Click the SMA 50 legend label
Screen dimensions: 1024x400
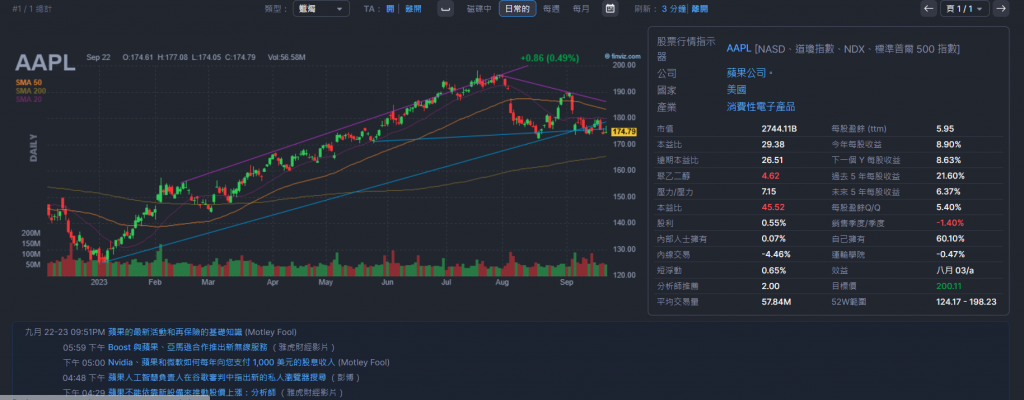click(29, 82)
